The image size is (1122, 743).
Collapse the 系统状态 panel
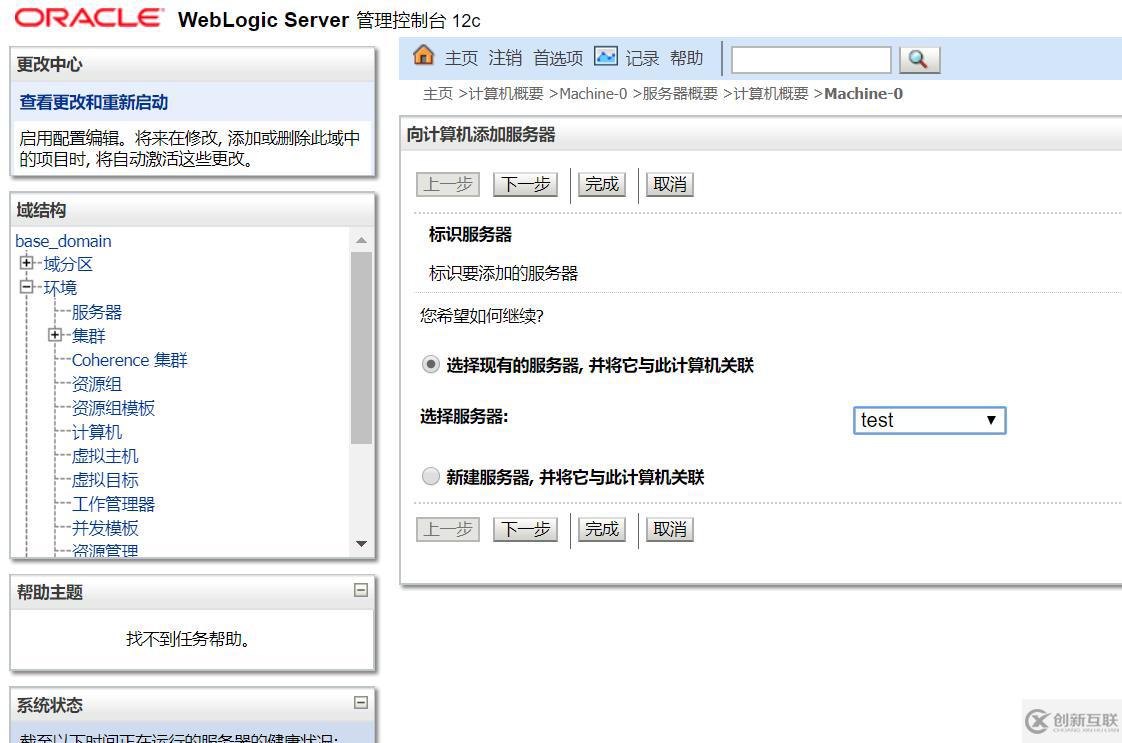pyautogui.click(x=361, y=702)
